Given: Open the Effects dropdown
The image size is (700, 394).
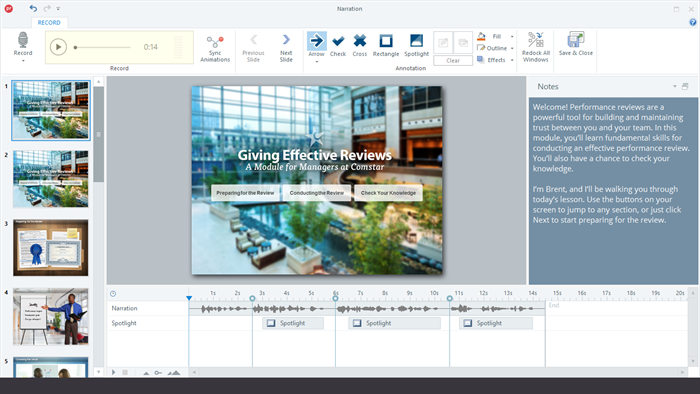Looking at the screenshot, I should click(x=512, y=60).
